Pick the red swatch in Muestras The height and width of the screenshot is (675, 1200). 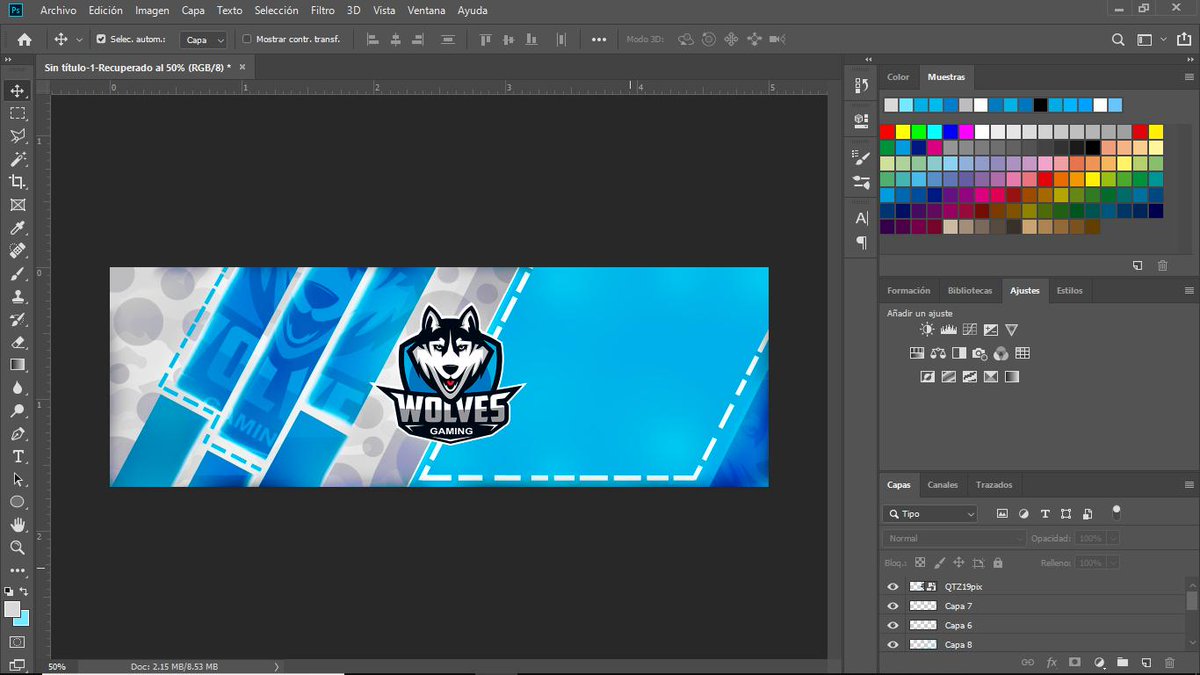pos(888,132)
